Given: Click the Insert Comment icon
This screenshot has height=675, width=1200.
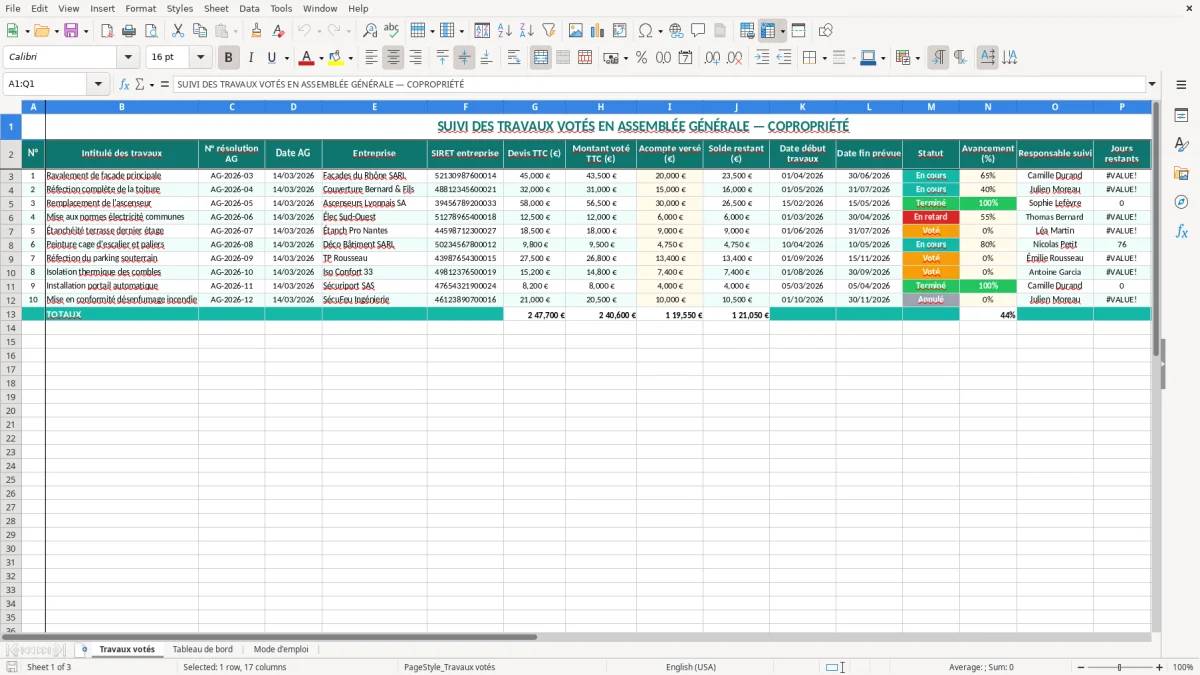Looking at the screenshot, I should (x=698, y=31).
